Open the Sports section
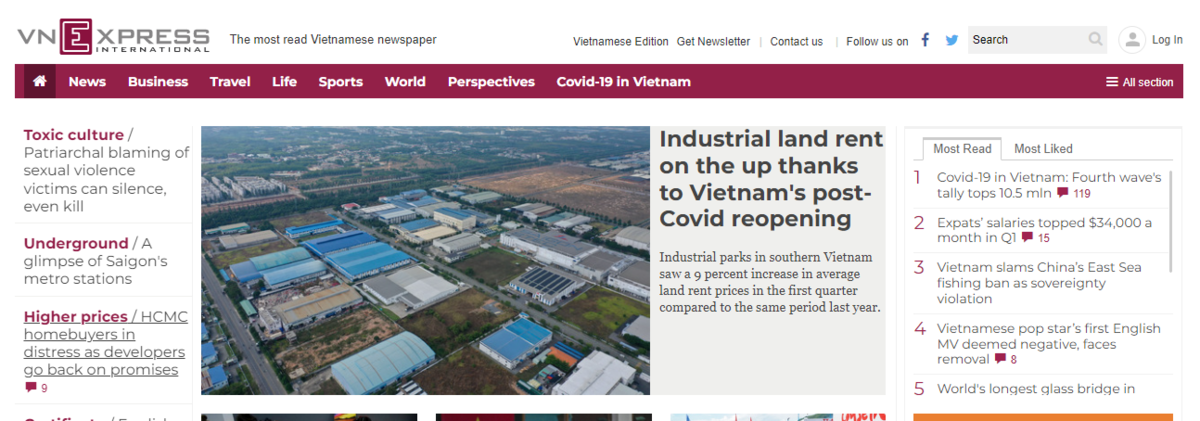 point(341,82)
